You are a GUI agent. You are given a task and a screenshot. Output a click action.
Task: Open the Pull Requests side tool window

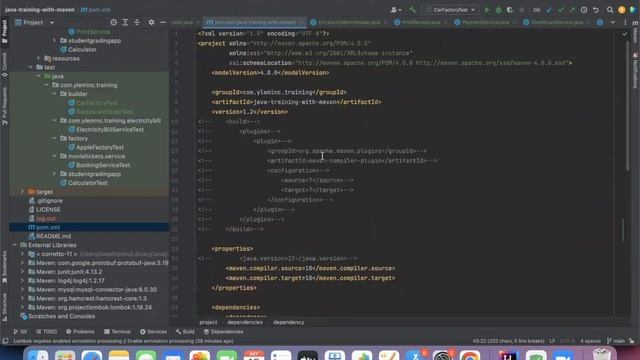4,106
